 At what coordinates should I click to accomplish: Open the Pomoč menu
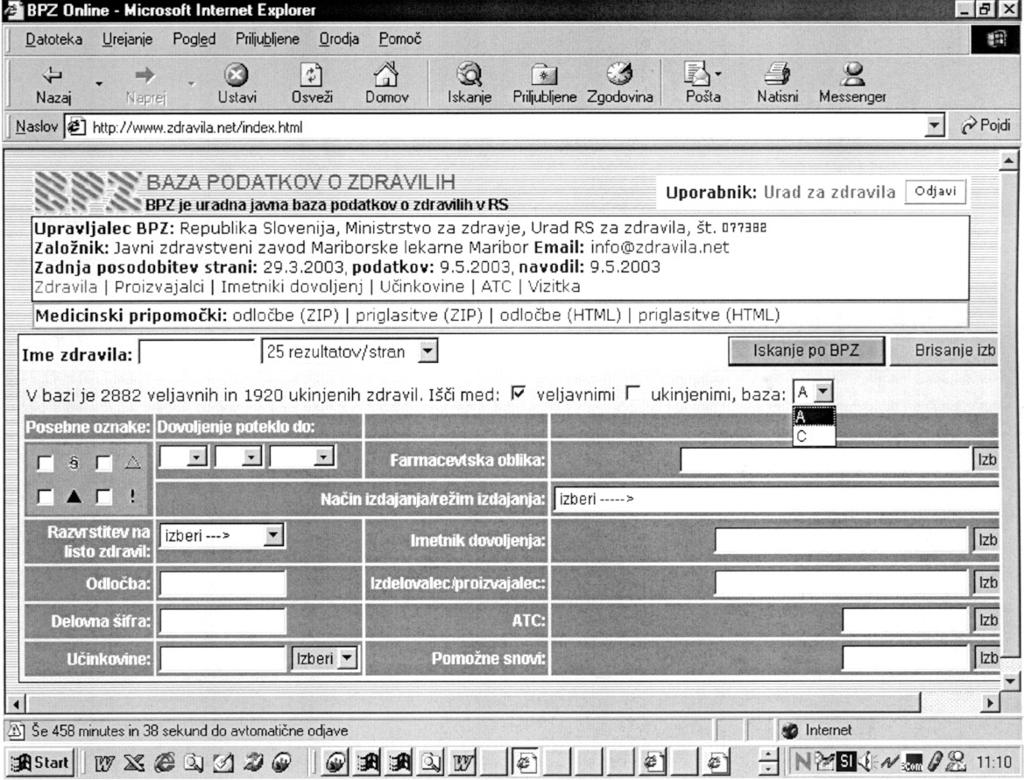pos(400,39)
